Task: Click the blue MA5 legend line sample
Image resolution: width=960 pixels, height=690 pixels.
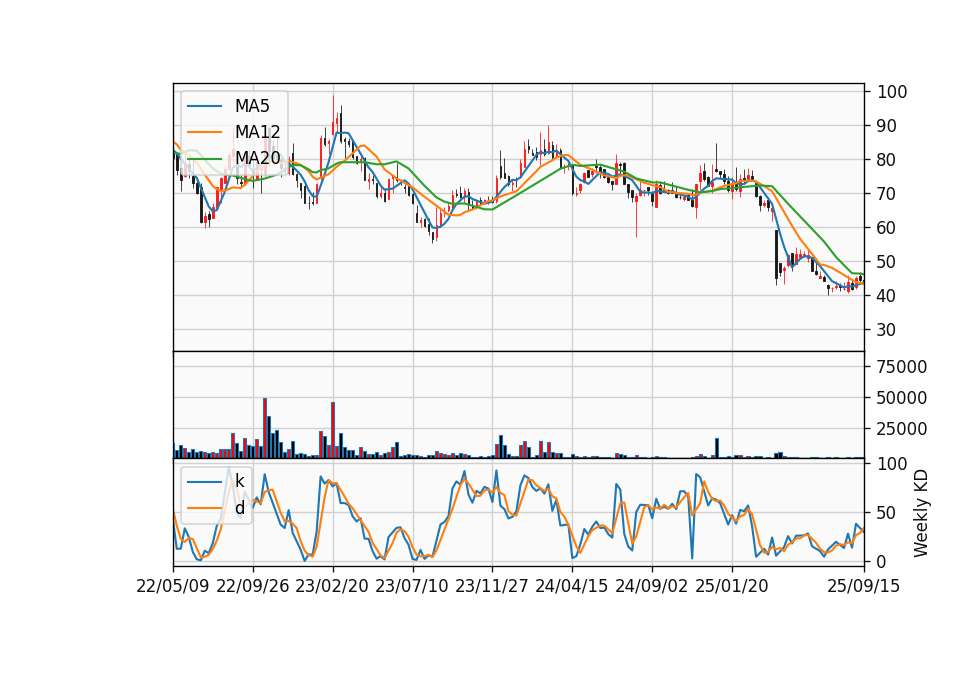Action: [204, 106]
